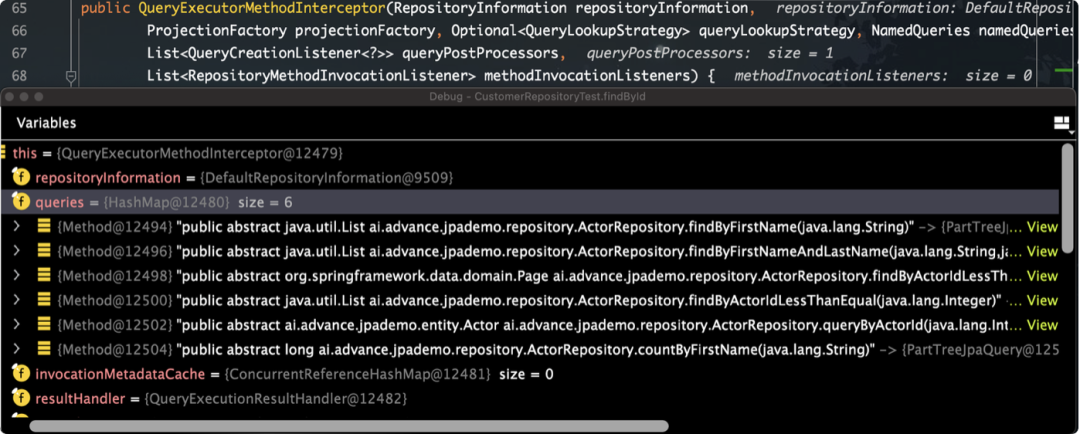The image size is (1080, 434).
Task: Select the resultHandler variable row
Action: point(529,398)
